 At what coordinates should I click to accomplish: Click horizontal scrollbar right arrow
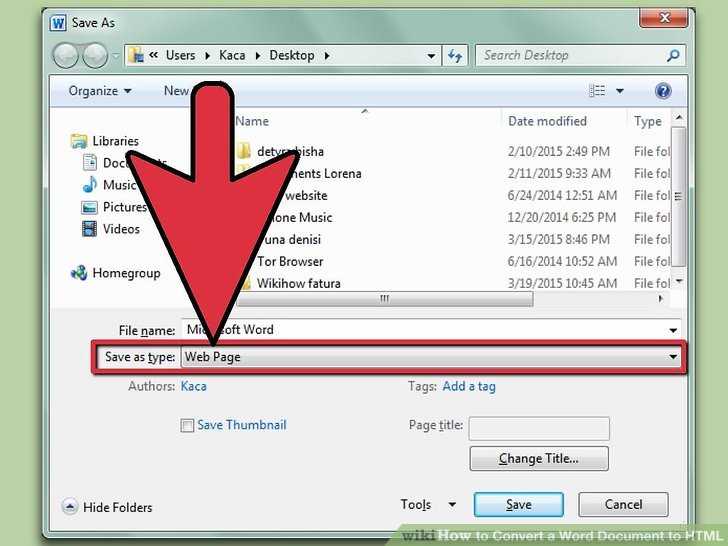[661, 299]
